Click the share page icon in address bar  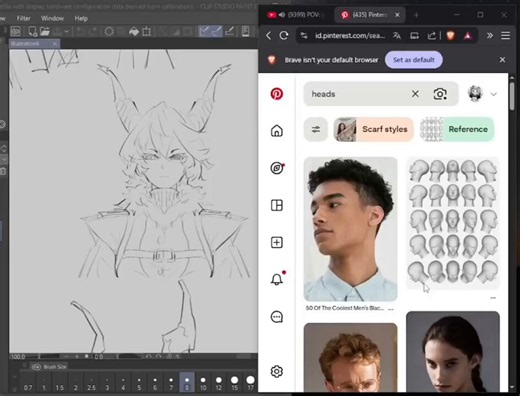click(x=432, y=35)
